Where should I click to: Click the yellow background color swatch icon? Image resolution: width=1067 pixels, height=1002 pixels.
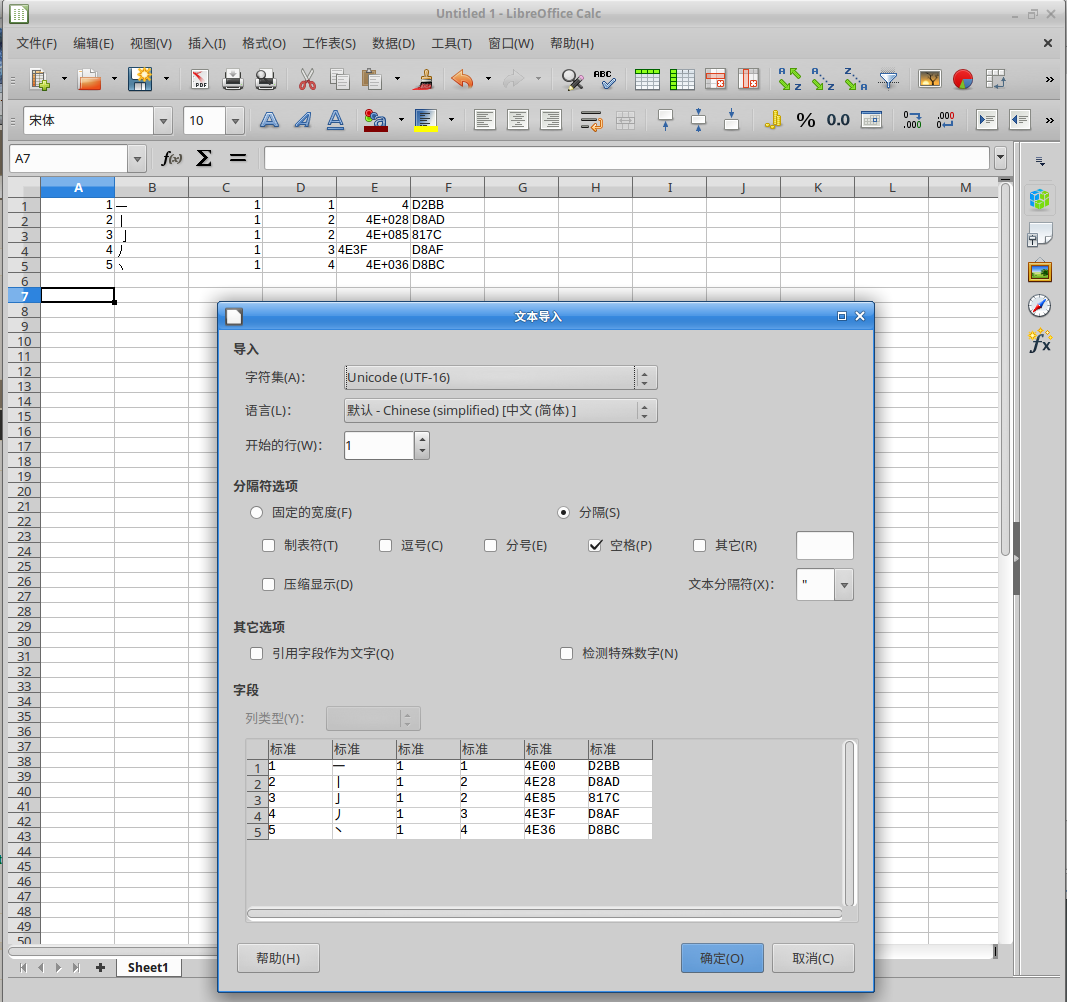(x=426, y=120)
